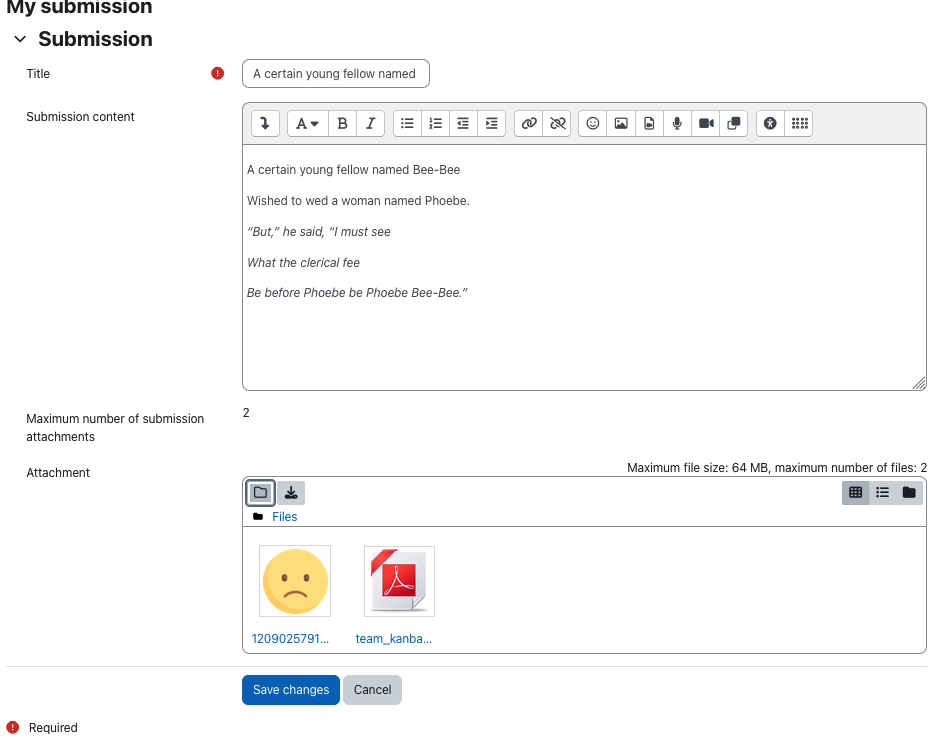The height and width of the screenshot is (741, 942).
Task: Open the screenreader helper grid icon
Action: [799, 124]
